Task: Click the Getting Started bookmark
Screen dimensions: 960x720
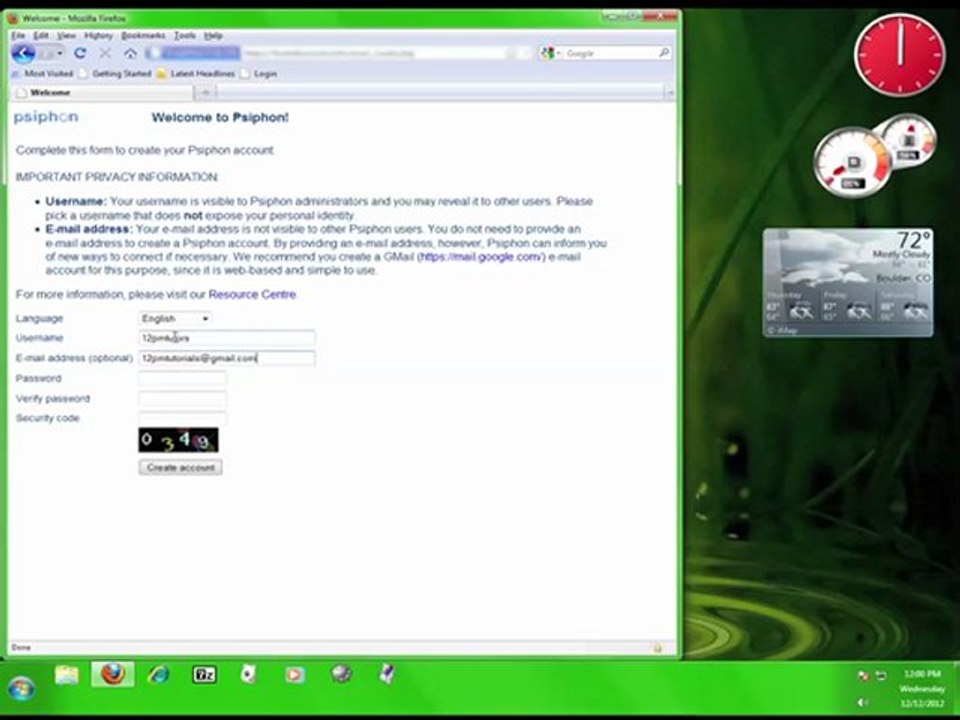Action: click(x=116, y=73)
